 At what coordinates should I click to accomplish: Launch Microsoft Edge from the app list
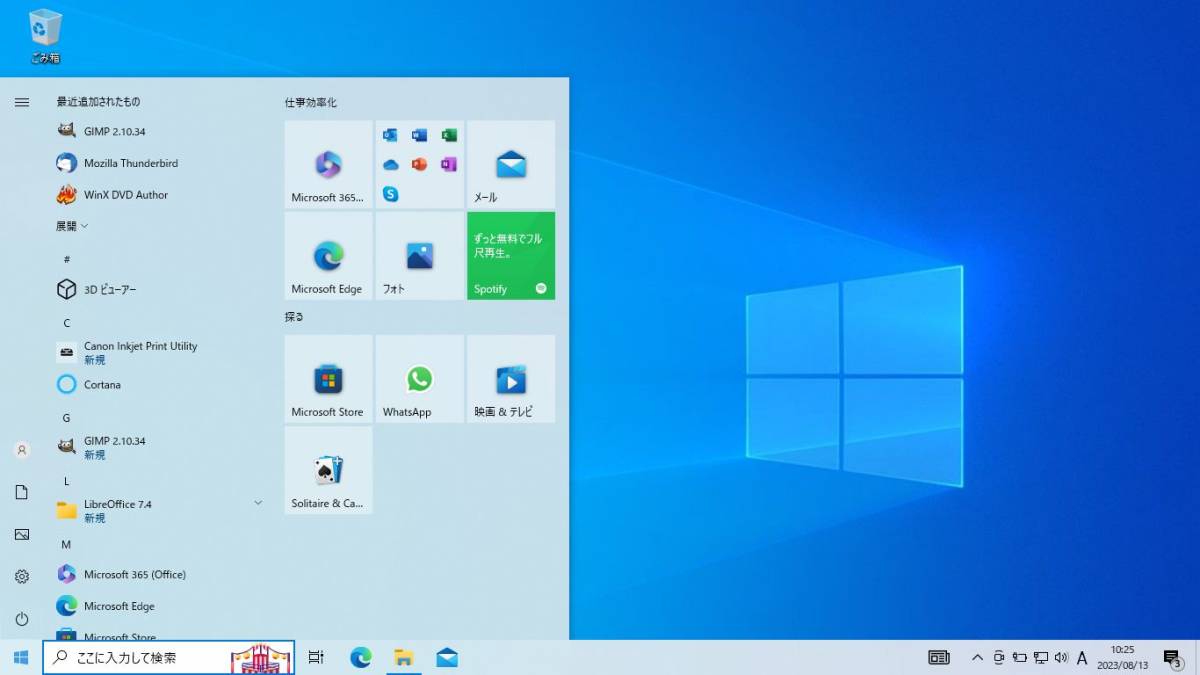pos(160,606)
